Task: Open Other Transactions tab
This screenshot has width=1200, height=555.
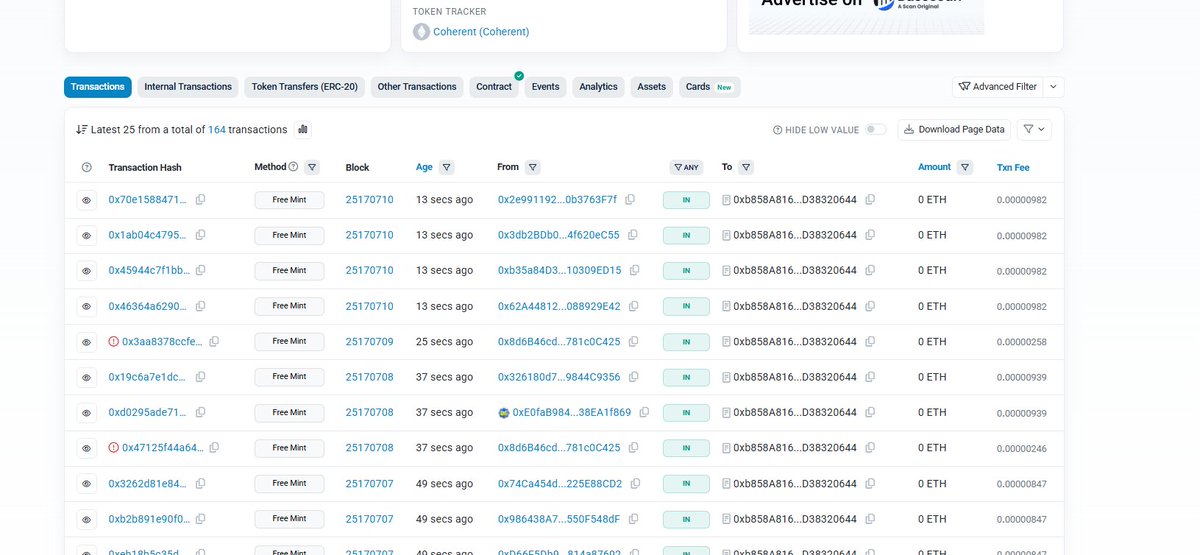Action: pyautogui.click(x=417, y=87)
